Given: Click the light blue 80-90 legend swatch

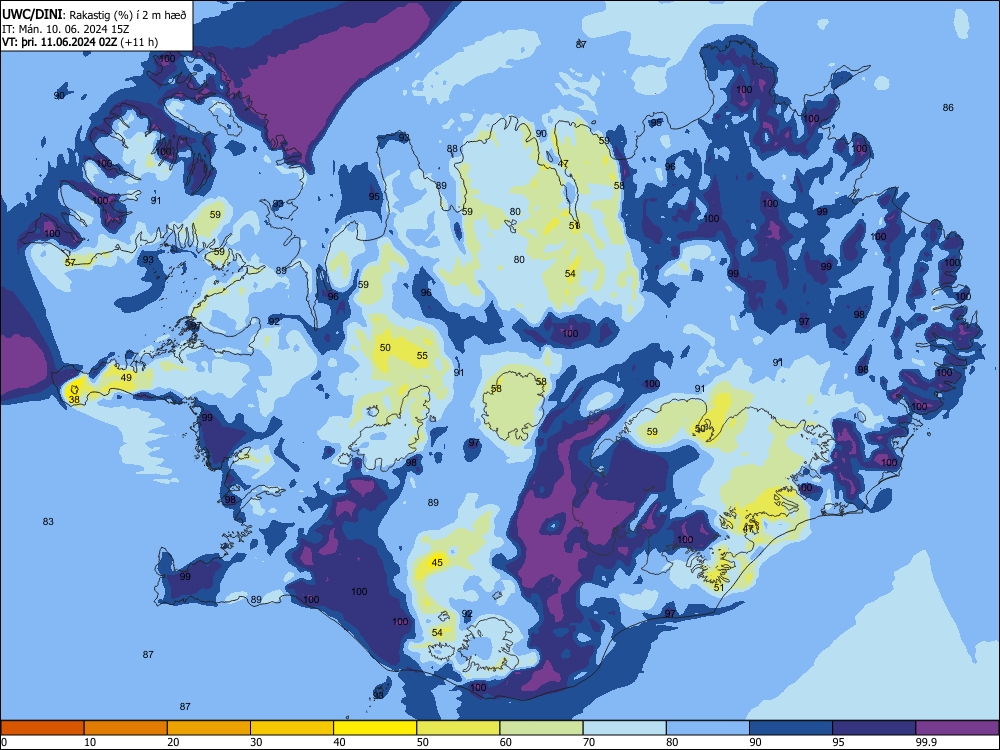Looking at the screenshot, I should pos(708,728).
